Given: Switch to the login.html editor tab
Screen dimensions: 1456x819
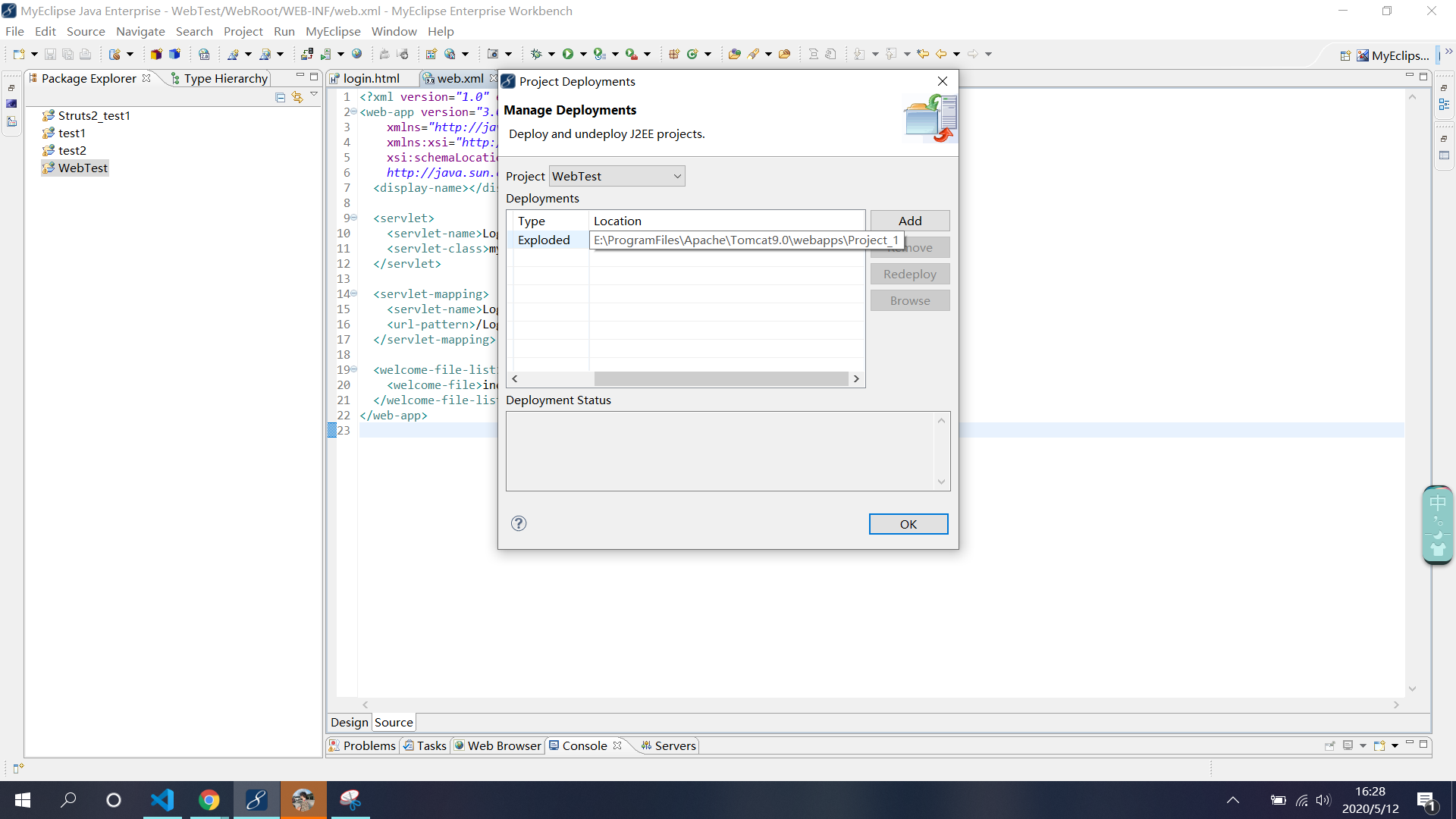Looking at the screenshot, I should click(x=372, y=78).
